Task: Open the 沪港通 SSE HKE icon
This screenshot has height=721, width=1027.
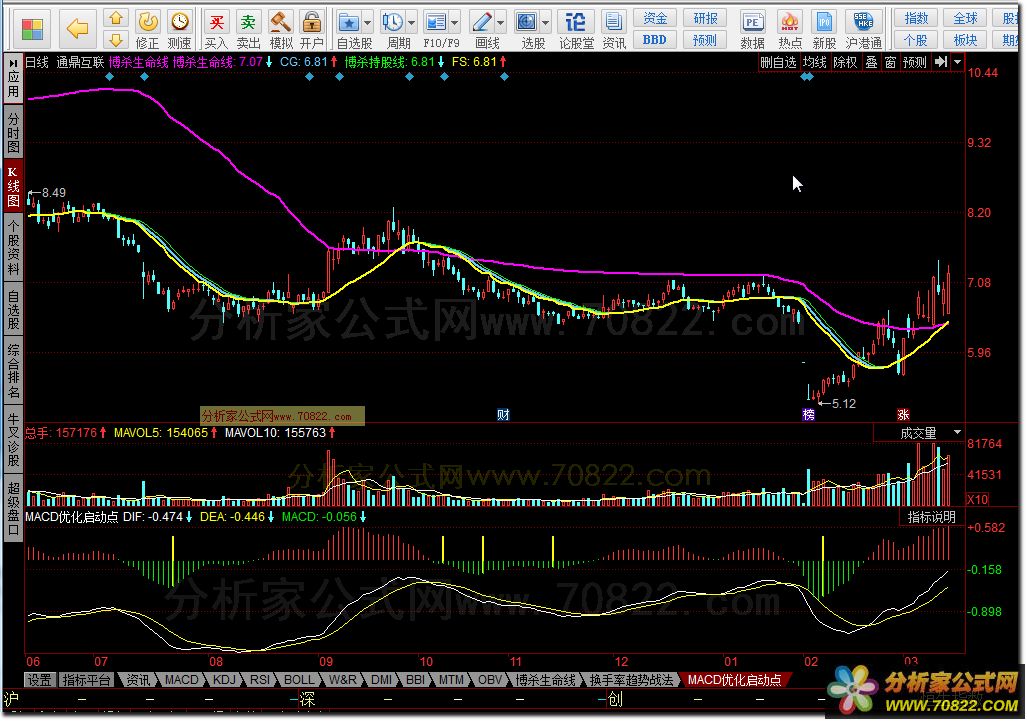Action: coord(863,30)
